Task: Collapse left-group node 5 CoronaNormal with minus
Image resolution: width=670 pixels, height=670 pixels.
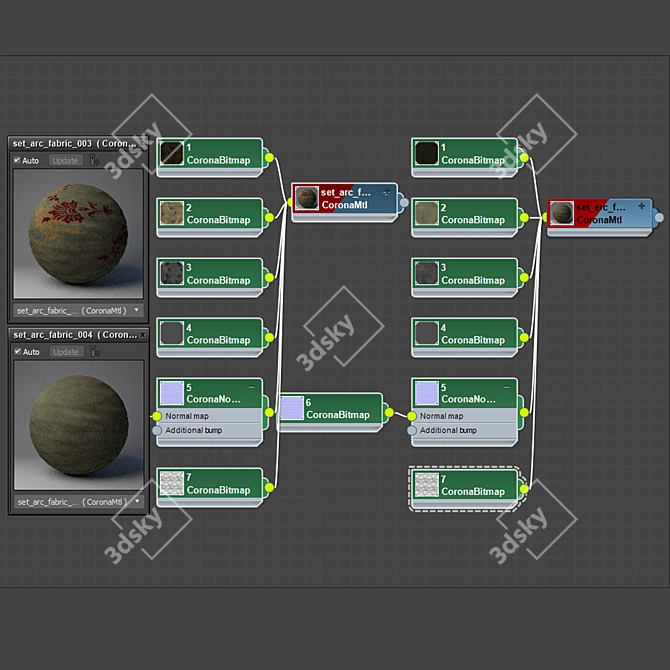Action: [252, 387]
